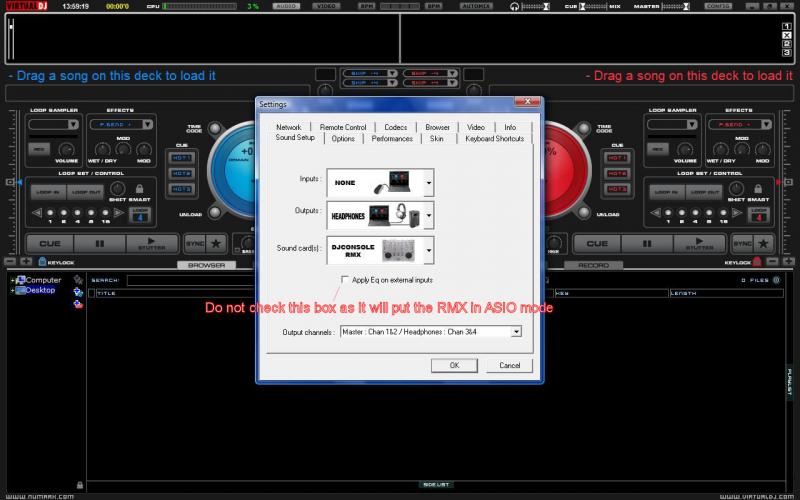The image size is (800, 500).
Task: Click the left deck pitch plus button
Action: 27,262
